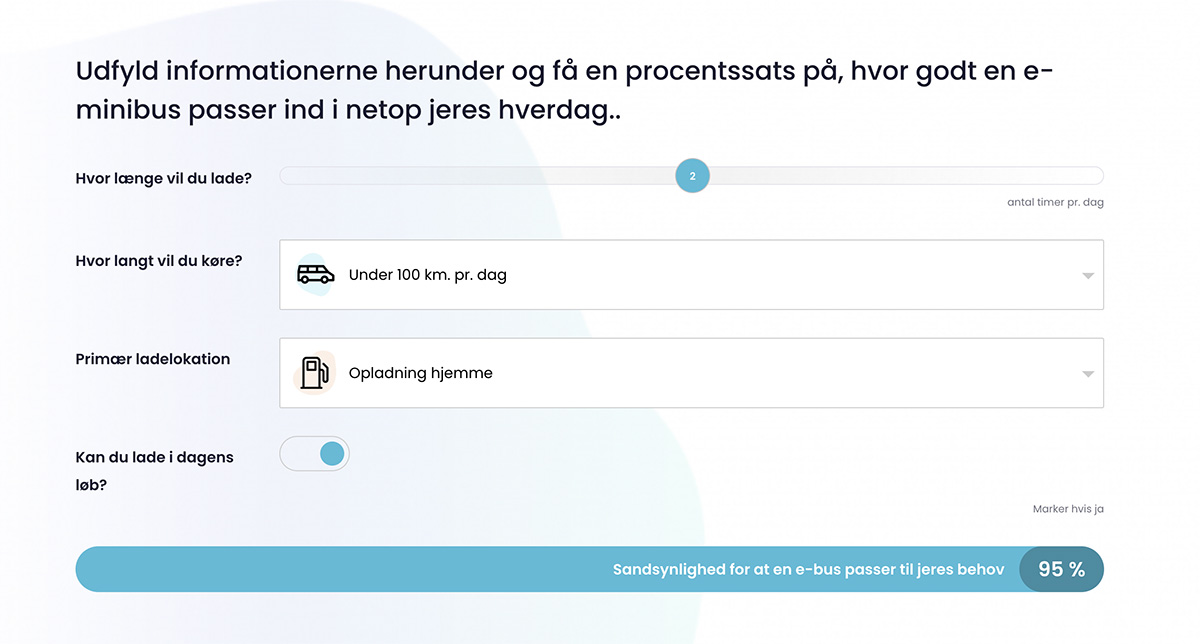
Task: Open the driving distance dropdown arrow
Action: click(1088, 276)
